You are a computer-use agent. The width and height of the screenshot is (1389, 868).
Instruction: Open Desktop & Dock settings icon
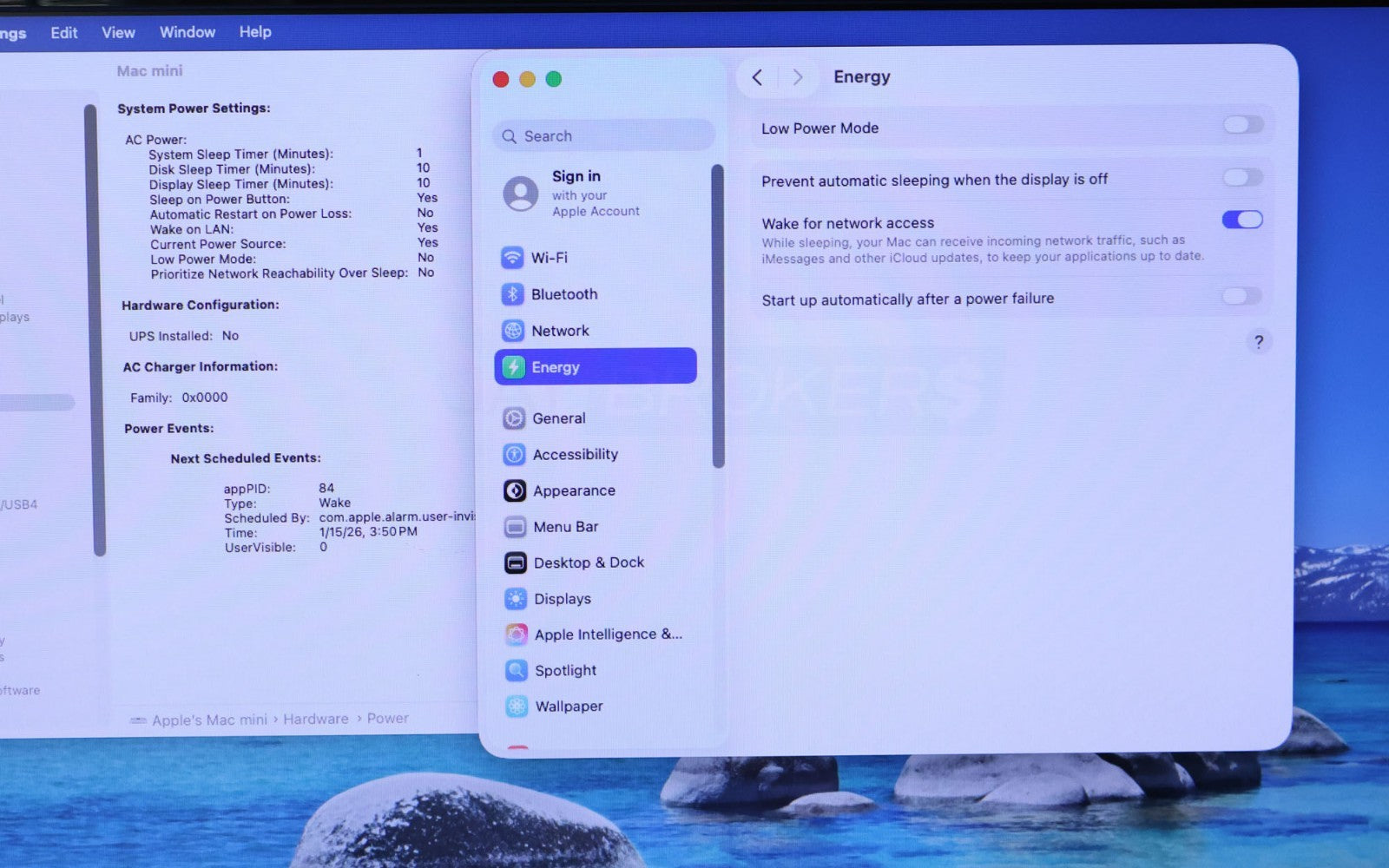pyautogui.click(x=516, y=562)
